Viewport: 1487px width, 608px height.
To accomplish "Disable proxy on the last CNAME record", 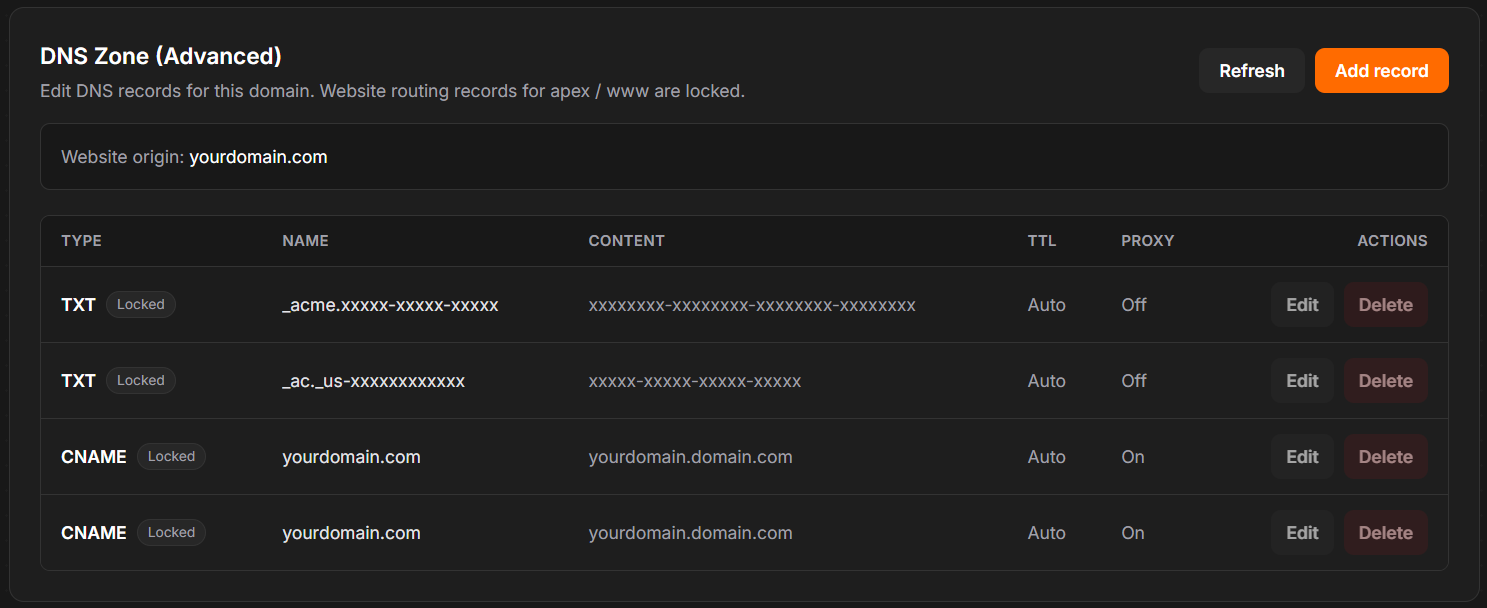I will (1132, 532).
